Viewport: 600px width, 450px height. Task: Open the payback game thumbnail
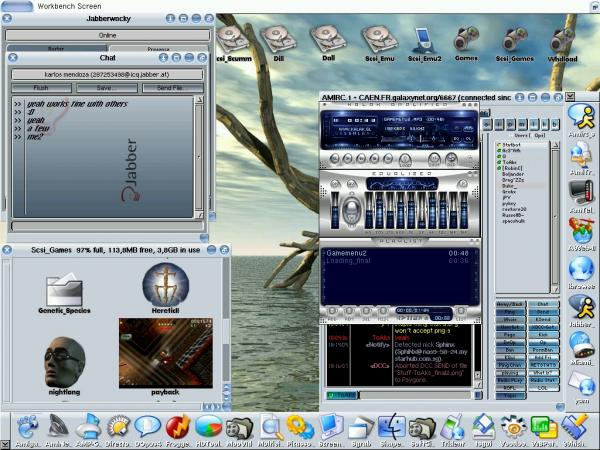tap(165, 357)
